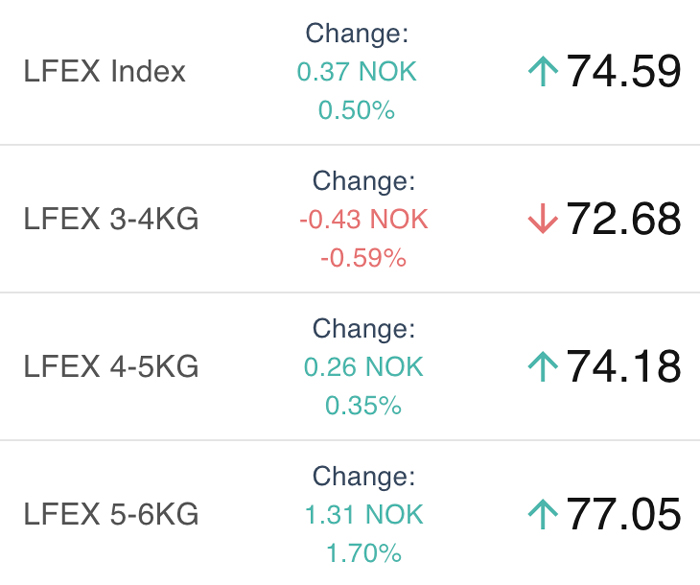Click the 74.59 index price

coord(624,71)
